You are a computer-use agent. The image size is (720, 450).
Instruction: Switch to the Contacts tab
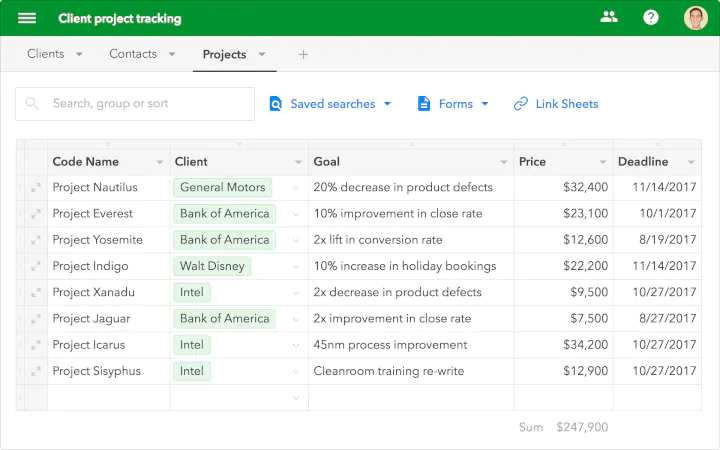coord(133,54)
